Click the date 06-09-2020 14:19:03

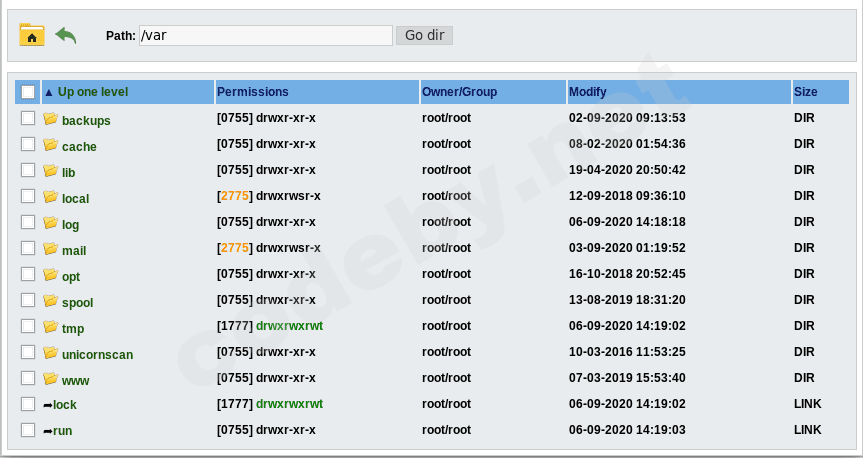(627, 430)
